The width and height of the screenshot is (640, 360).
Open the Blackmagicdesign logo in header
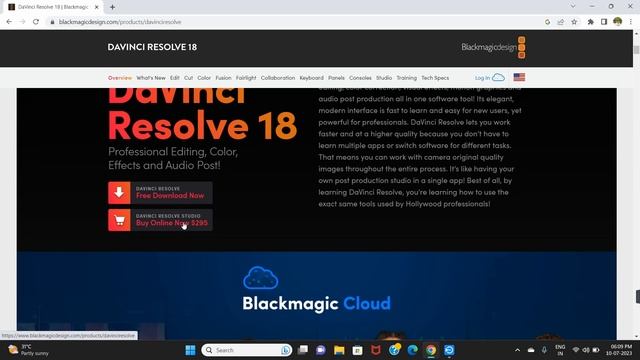point(493,47)
